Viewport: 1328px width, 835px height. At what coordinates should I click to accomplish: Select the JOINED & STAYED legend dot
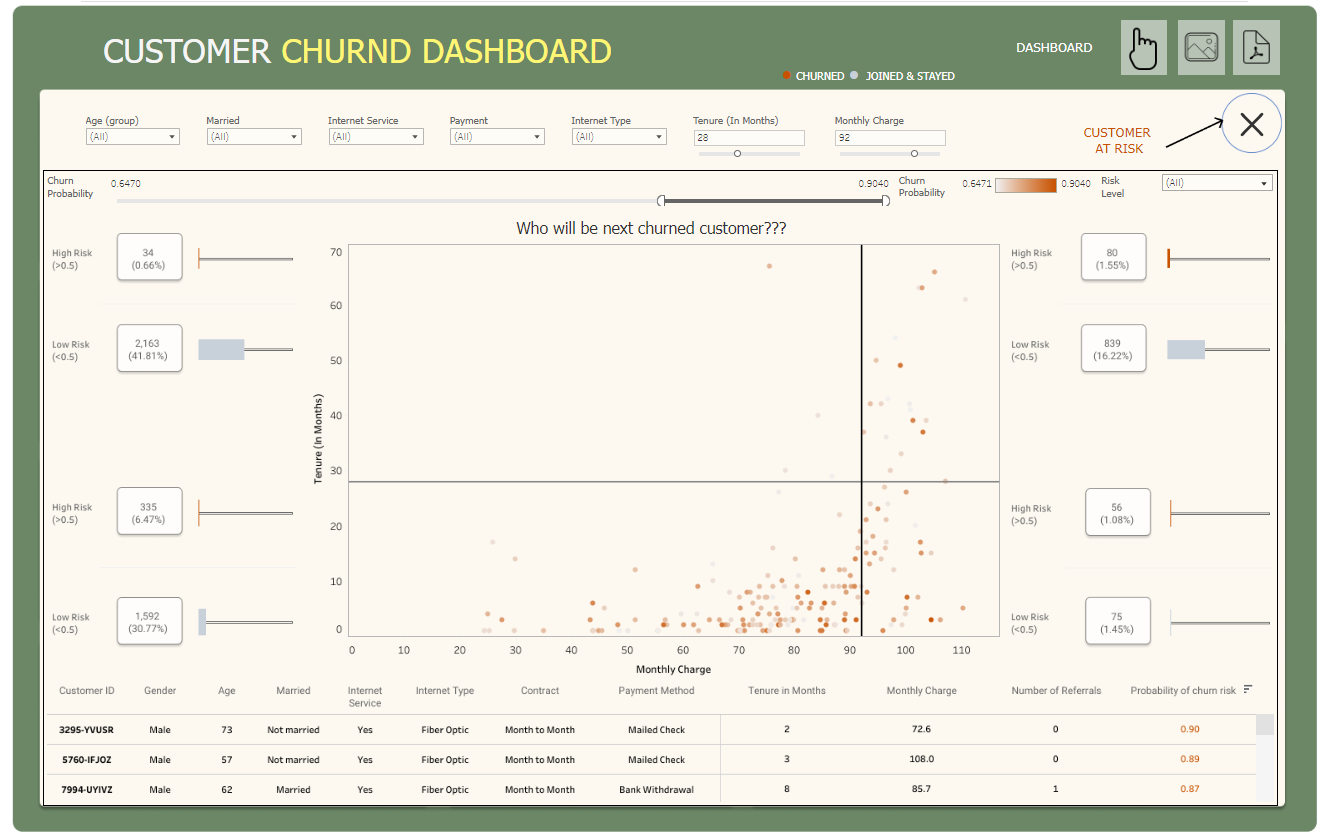coord(853,75)
